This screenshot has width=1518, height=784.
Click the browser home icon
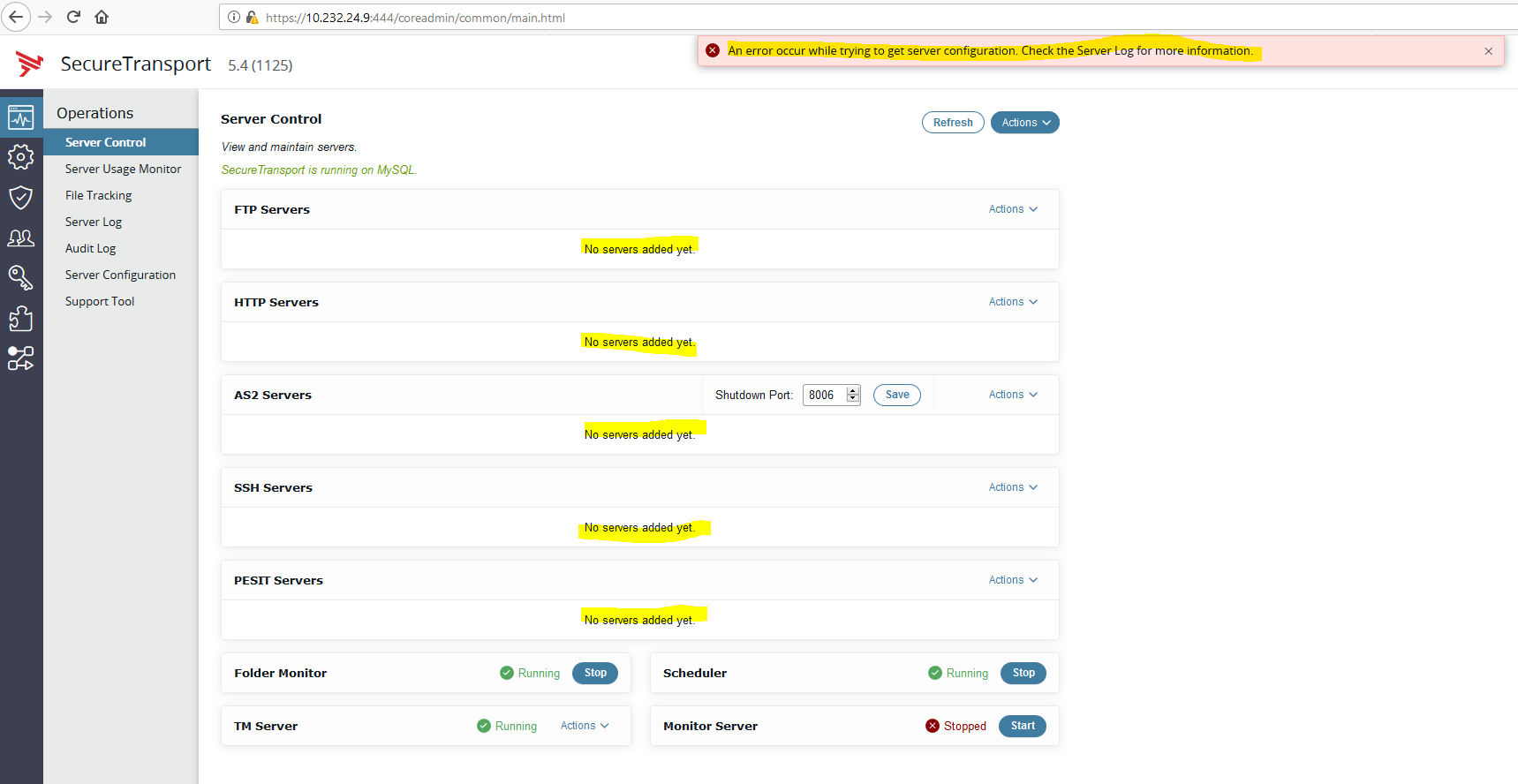click(102, 17)
